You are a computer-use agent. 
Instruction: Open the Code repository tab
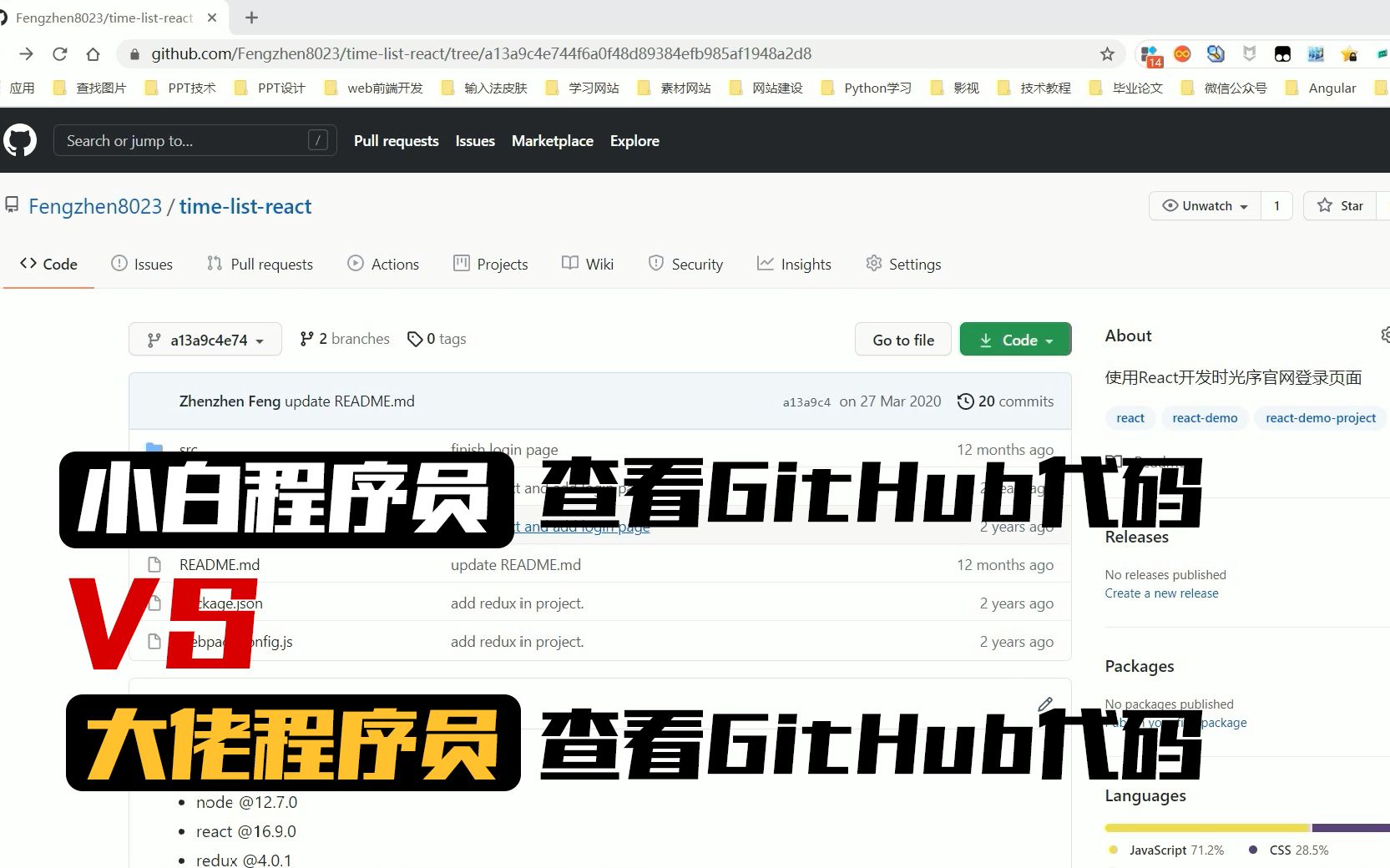(48, 264)
